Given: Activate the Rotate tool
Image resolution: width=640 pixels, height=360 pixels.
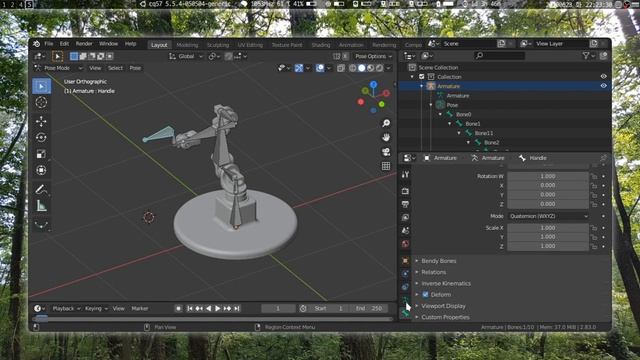Looking at the screenshot, I should 41,138.
